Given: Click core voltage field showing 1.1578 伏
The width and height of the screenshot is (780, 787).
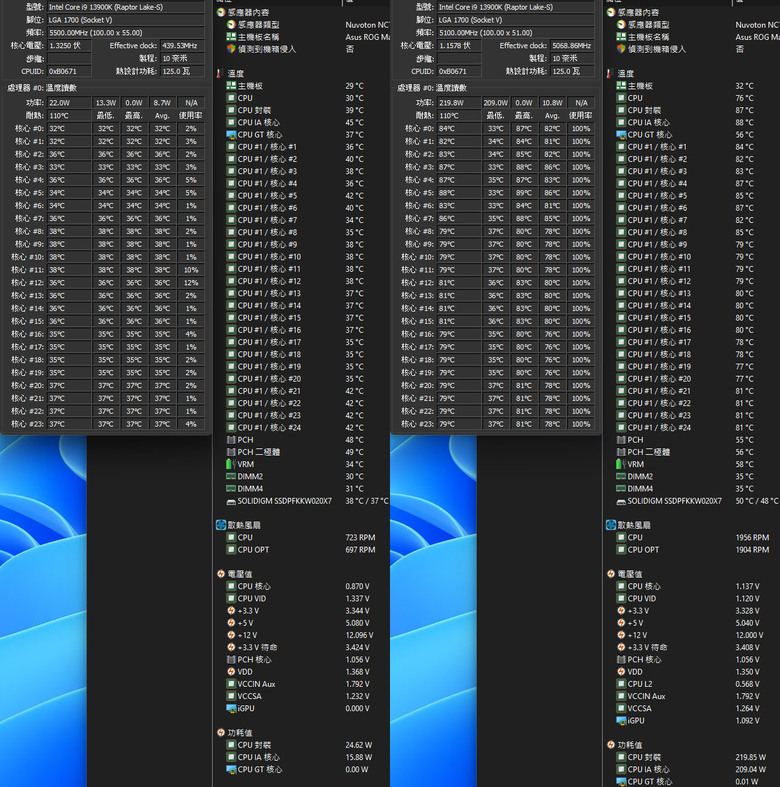Looking at the screenshot, I should coord(459,46).
